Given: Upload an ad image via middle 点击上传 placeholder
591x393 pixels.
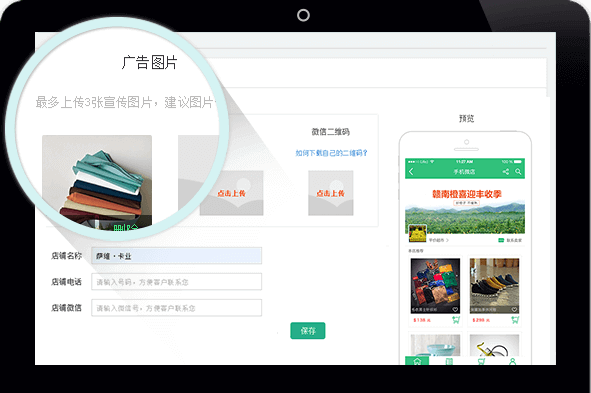Looking at the screenshot, I should (x=231, y=193).
